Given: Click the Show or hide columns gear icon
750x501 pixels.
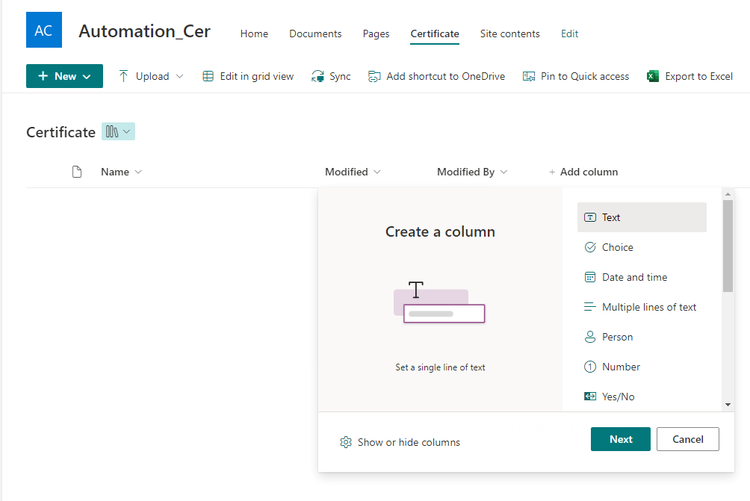Looking at the screenshot, I should (346, 442).
